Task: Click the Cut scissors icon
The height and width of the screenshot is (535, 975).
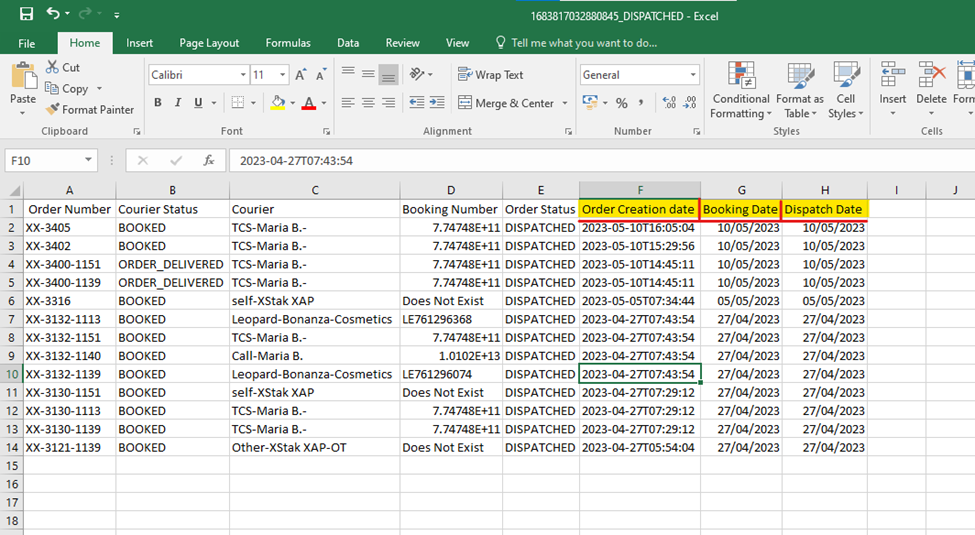Action: coord(52,67)
